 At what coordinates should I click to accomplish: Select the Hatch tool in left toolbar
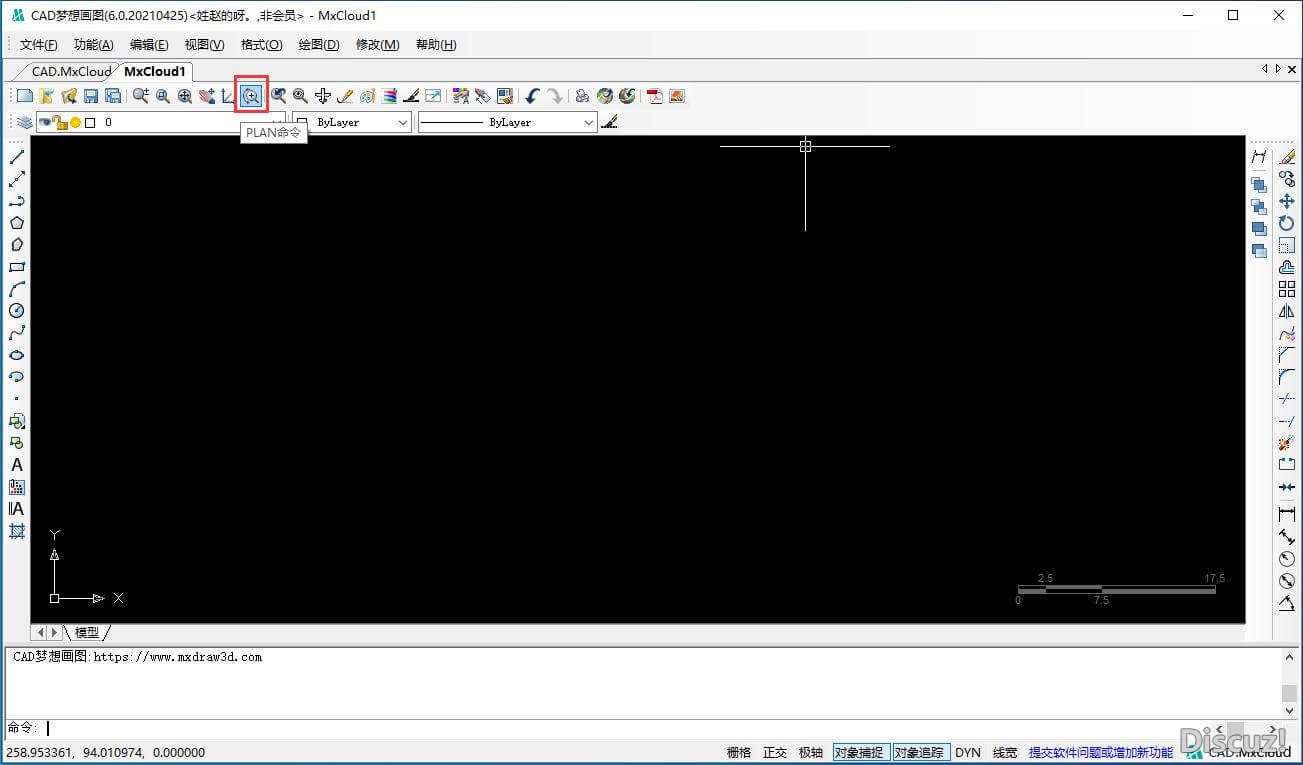coord(16,531)
